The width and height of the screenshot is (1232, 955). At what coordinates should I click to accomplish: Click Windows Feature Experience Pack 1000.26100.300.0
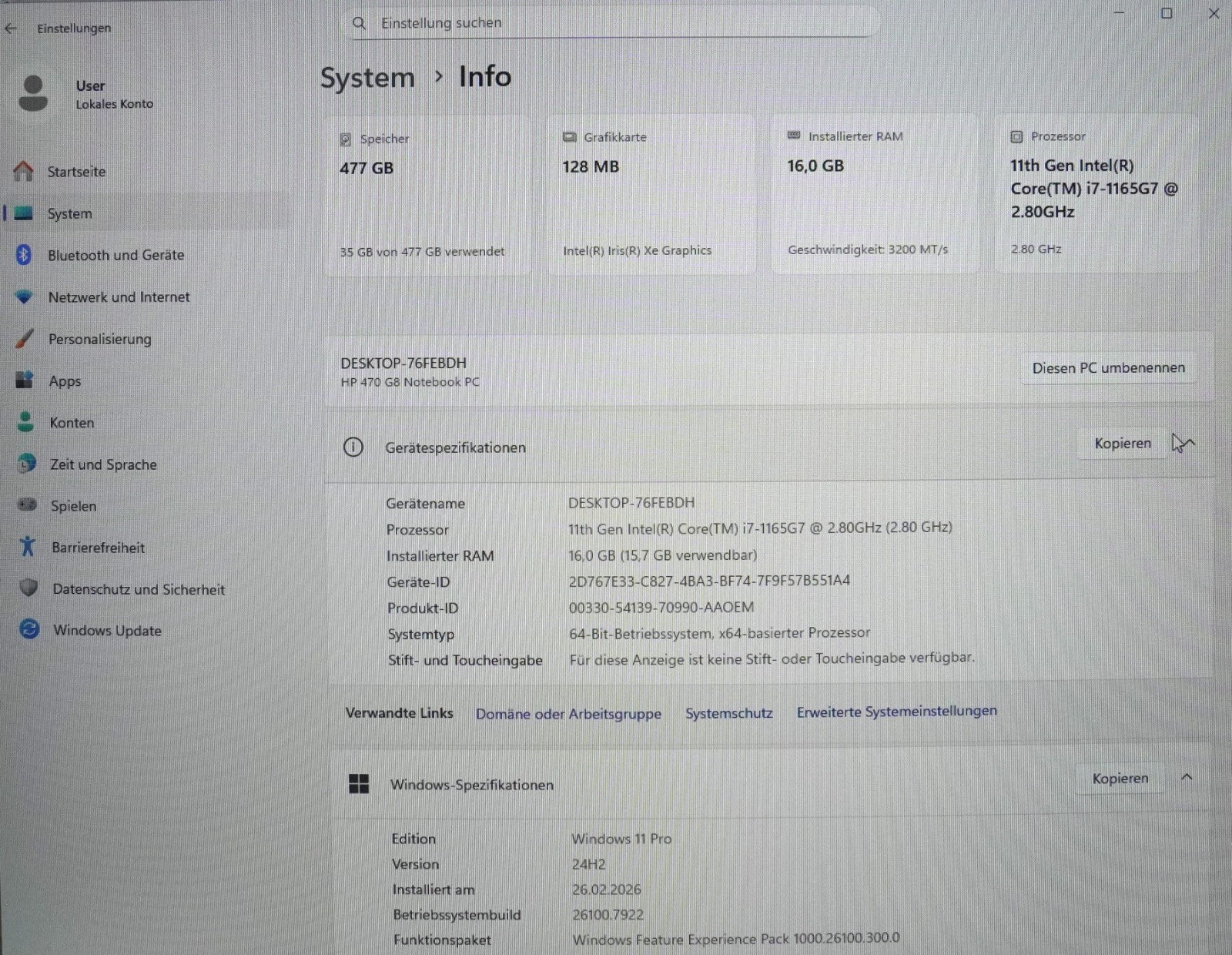coord(736,939)
